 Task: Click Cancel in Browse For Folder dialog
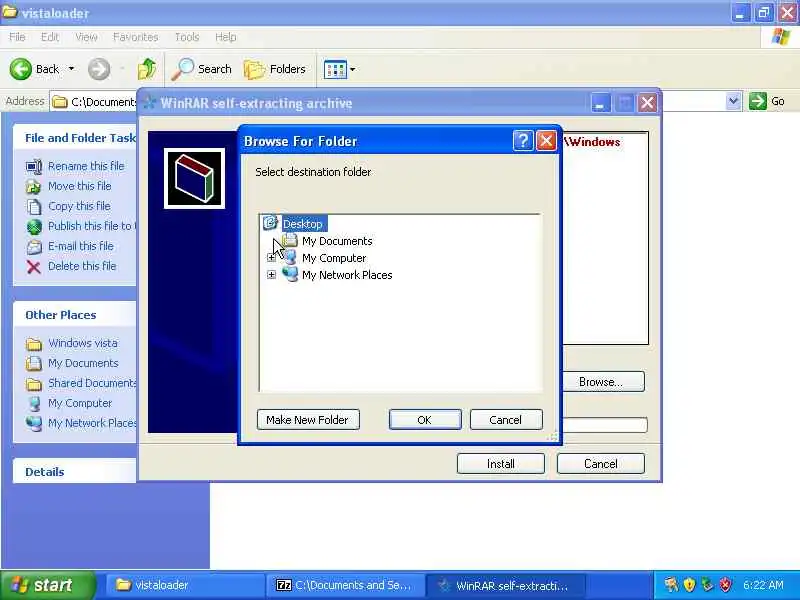pyautogui.click(x=506, y=419)
